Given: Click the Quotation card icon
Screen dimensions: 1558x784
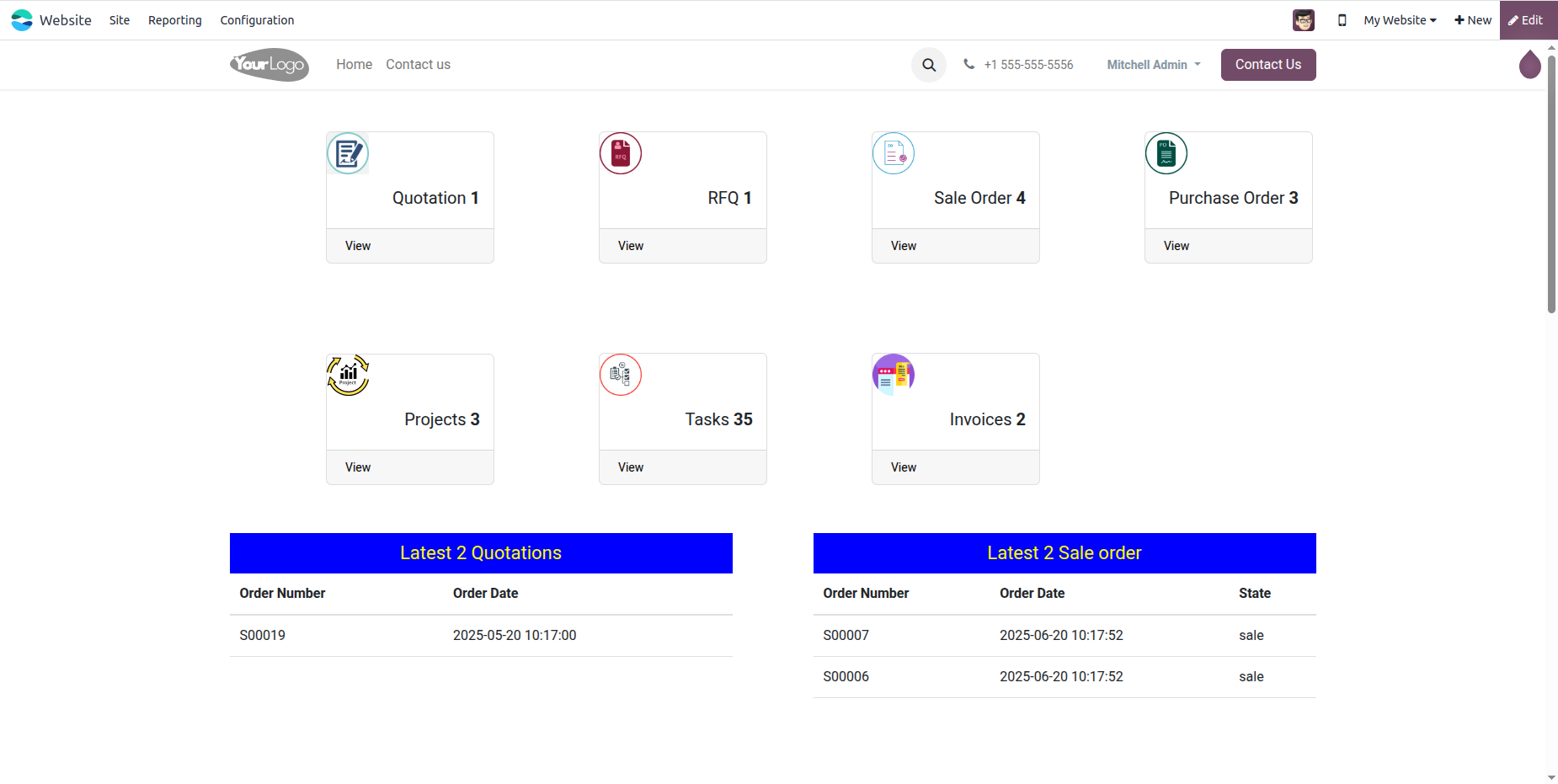Looking at the screenshot, I should [348, 153].
